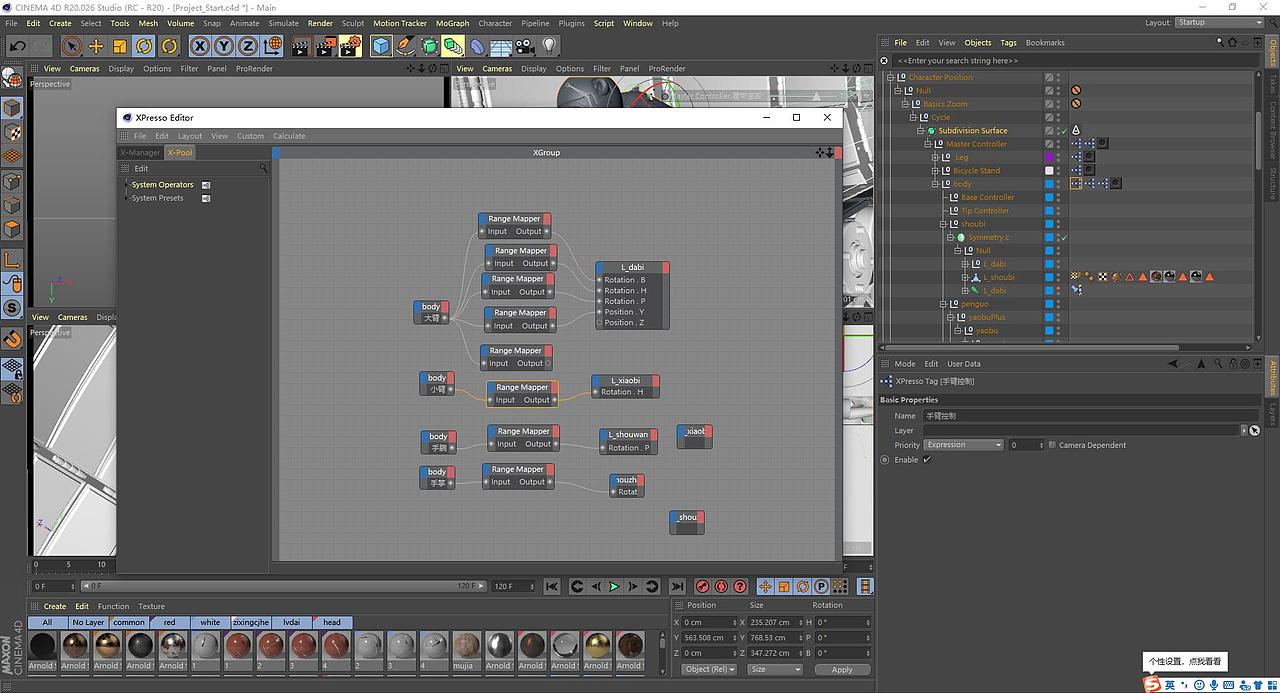Screen dimensions: 1280x693
Task: Select the Scale tool in the top toolbar
Action: click(120, 46)
